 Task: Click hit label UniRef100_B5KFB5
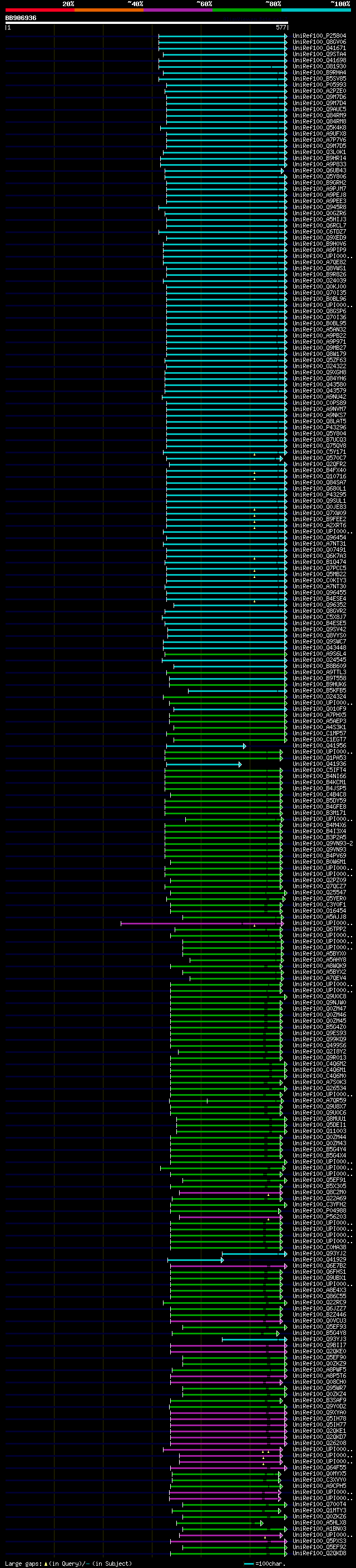319,691
